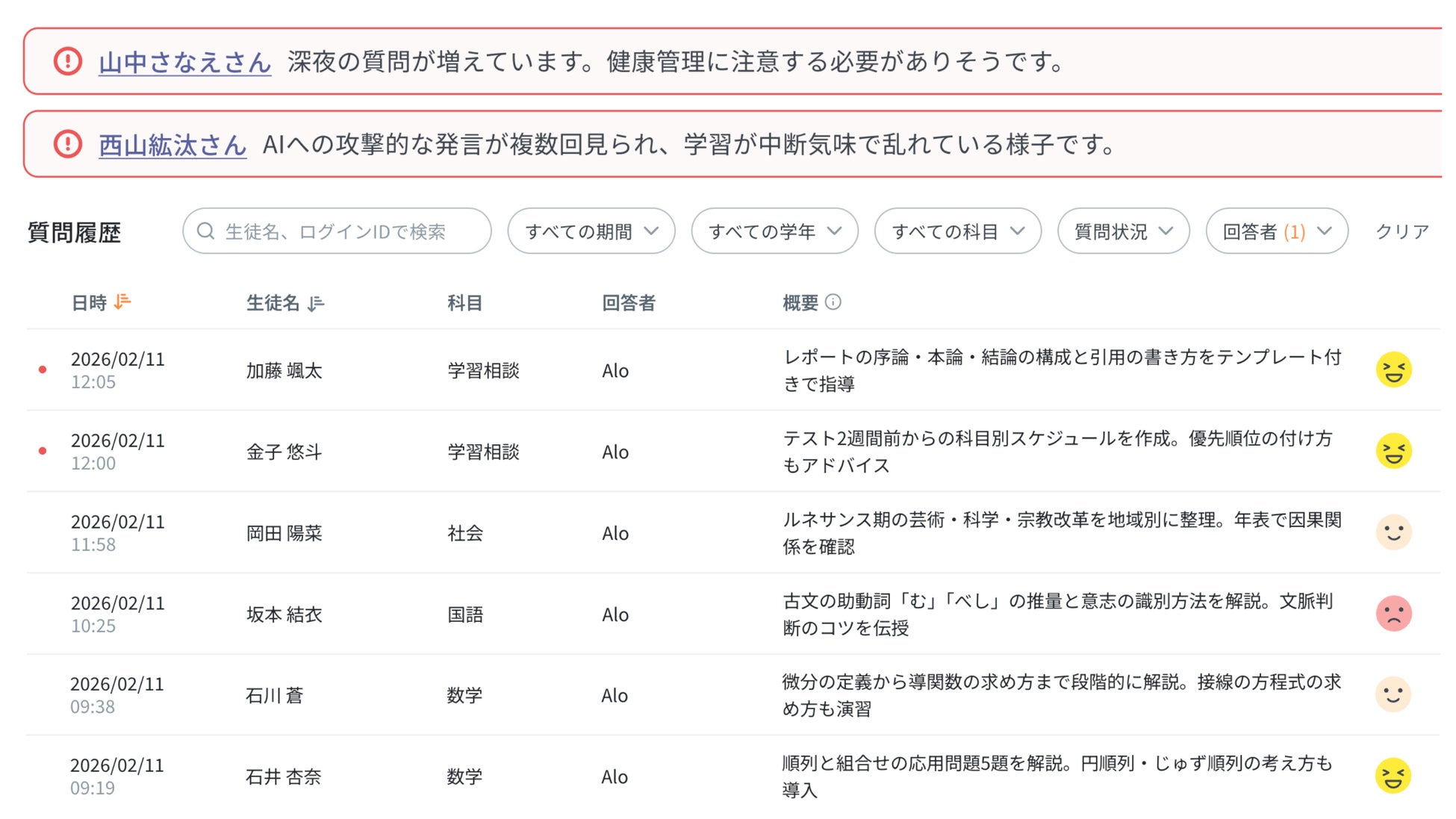
Task: Toggle the 生徒名 column sort order
Action: 316,302
